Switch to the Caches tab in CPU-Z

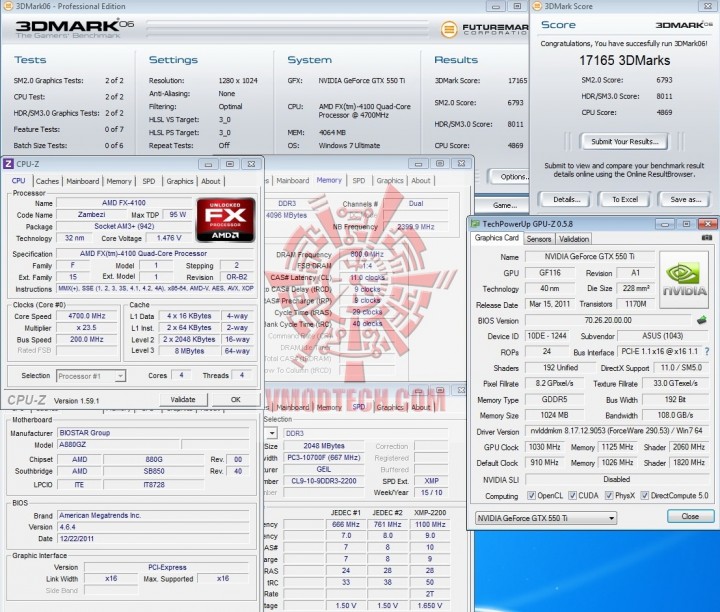click(x=47, y=181)
